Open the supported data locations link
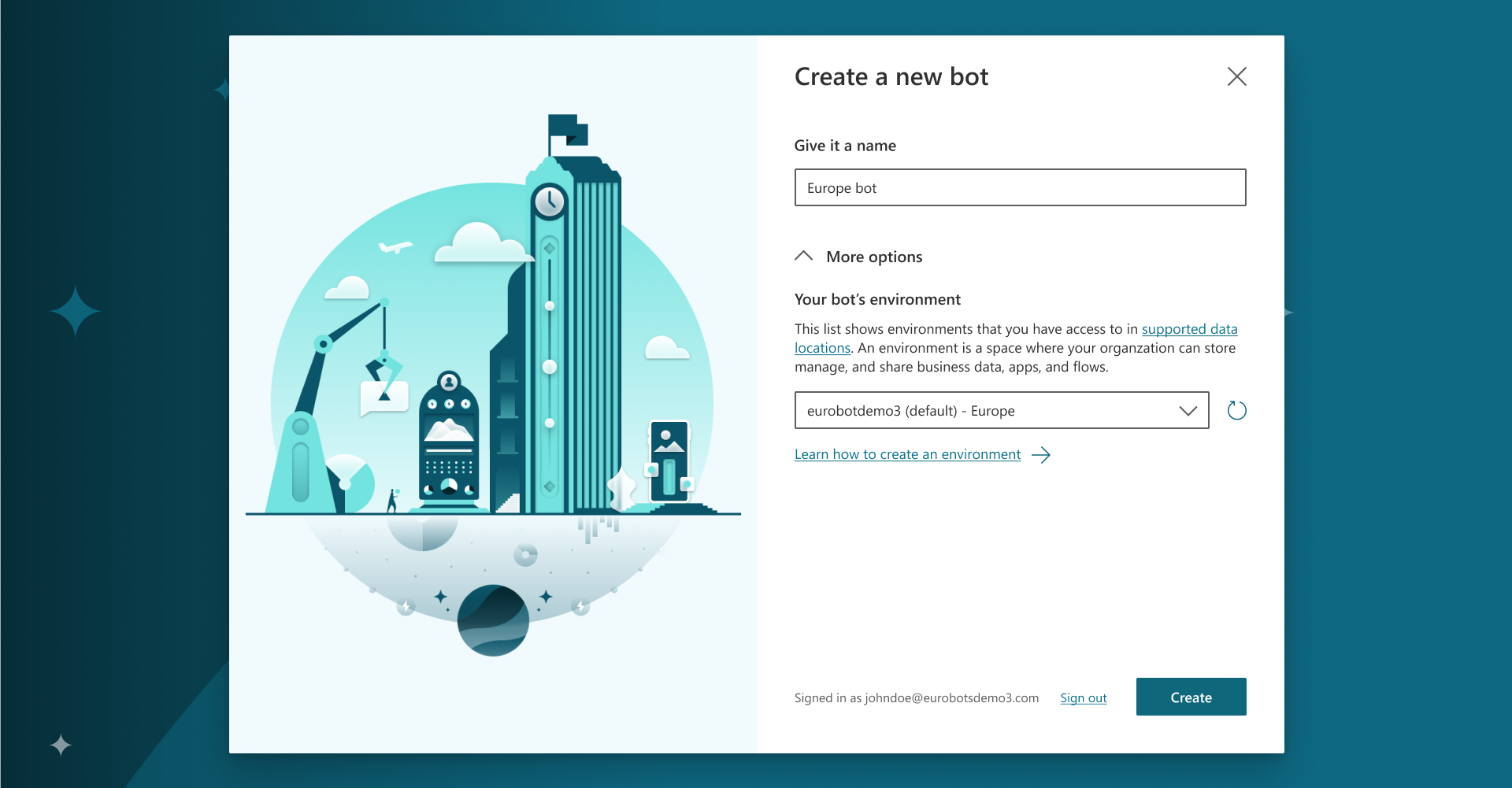1512x788 pixels. coord(1189,329)
